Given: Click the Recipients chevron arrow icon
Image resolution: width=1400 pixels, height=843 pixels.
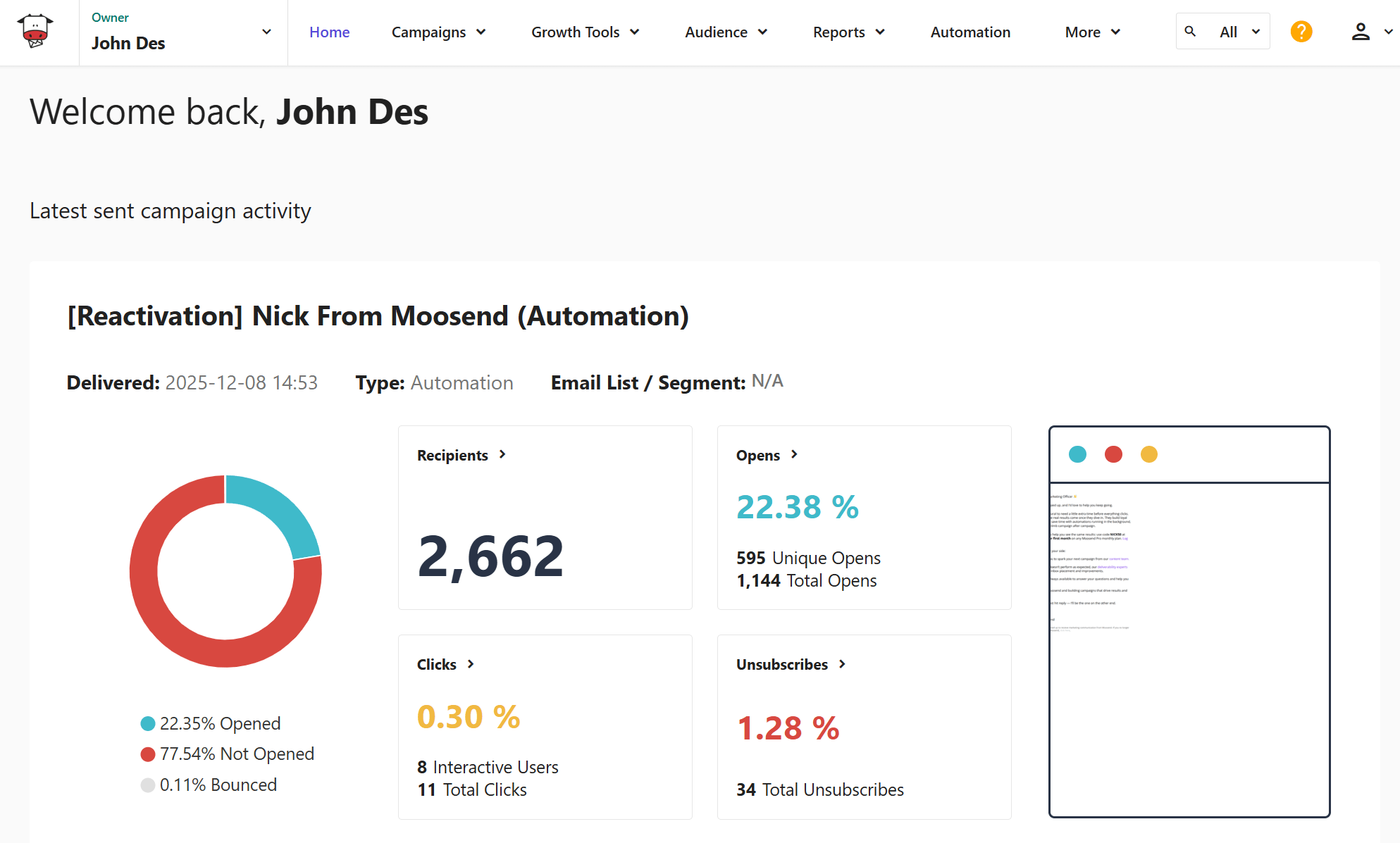Looking at the screenshot, I should click(x=503, y=455).
